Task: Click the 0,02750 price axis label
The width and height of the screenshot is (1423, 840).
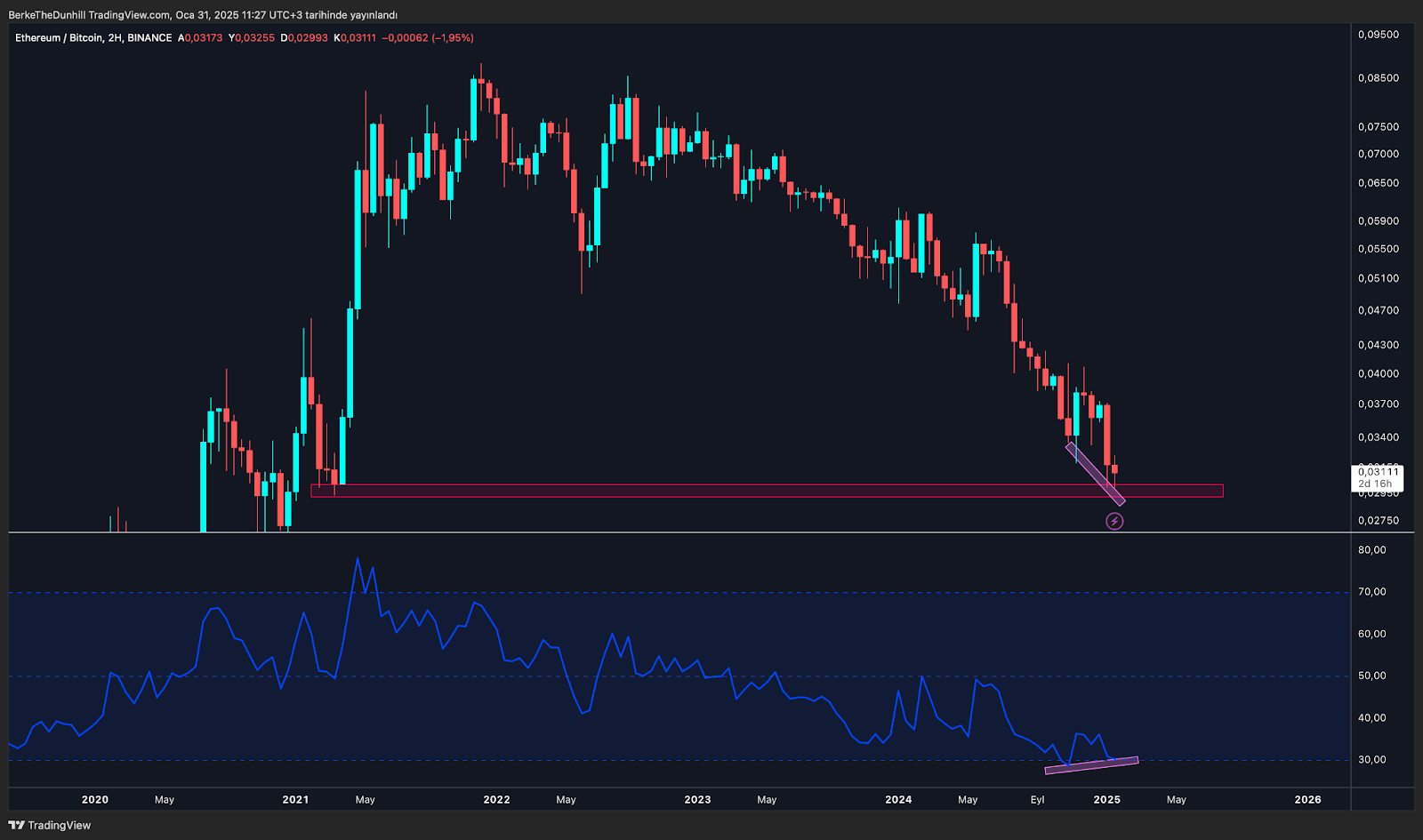Action: (1379, 521)
